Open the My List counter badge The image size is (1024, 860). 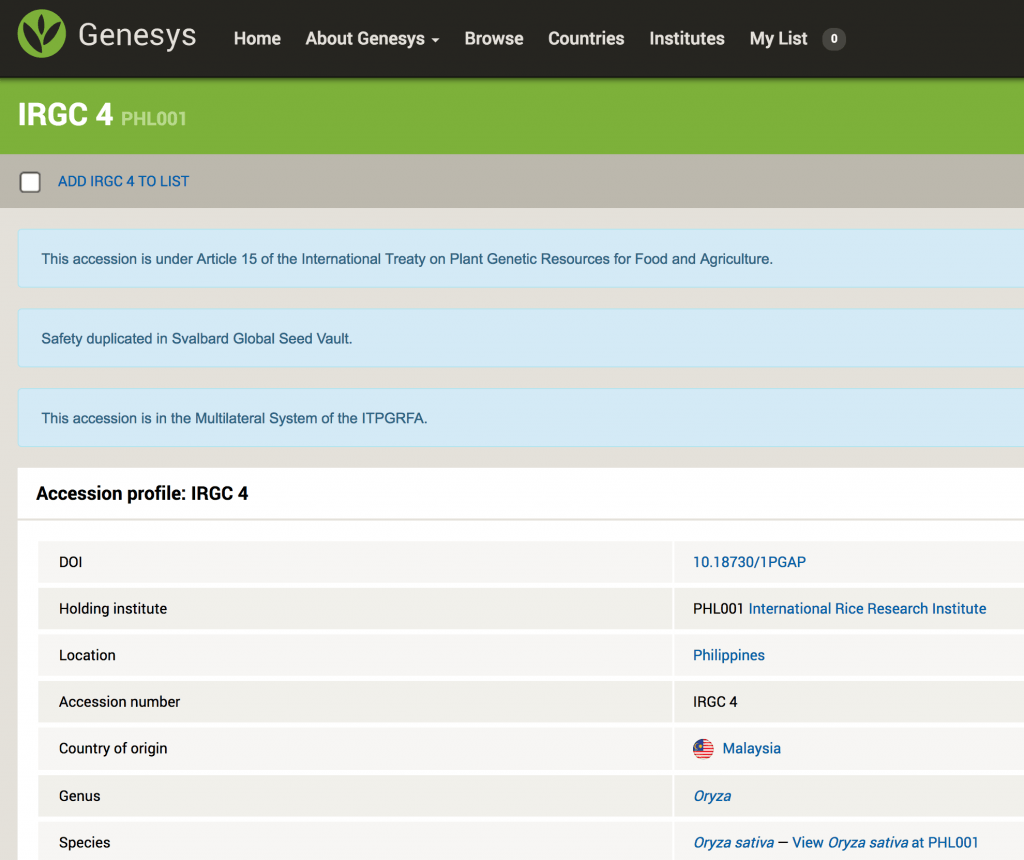tap(833, 39)
